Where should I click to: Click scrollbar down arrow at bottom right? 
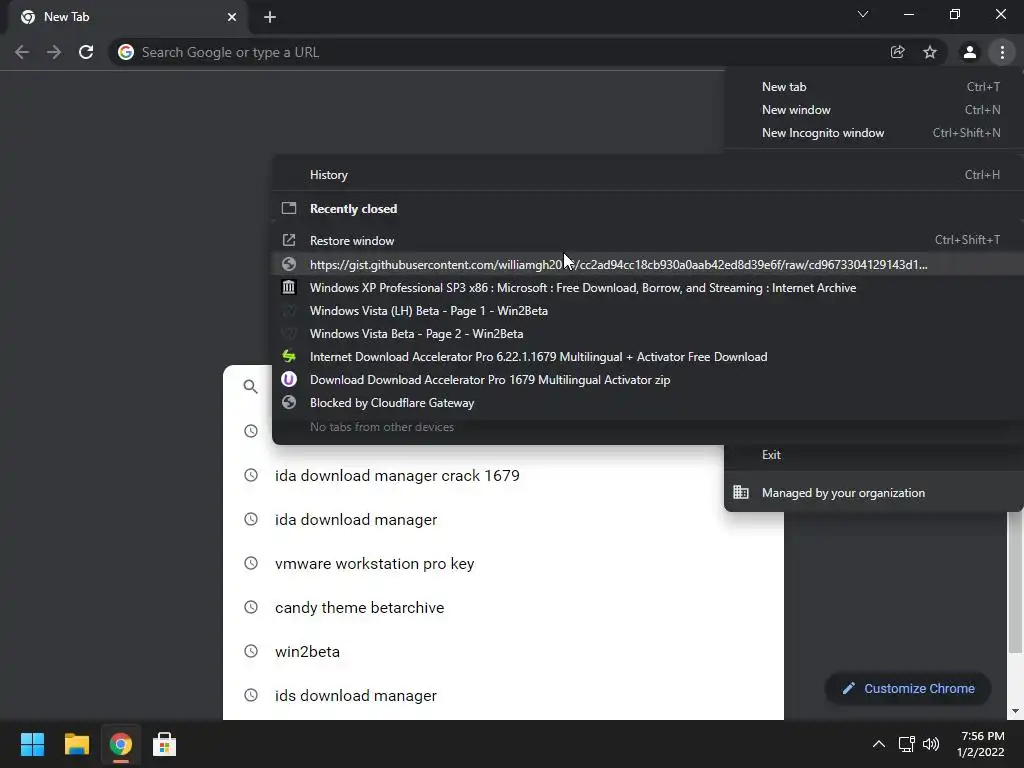[1015, 711]
